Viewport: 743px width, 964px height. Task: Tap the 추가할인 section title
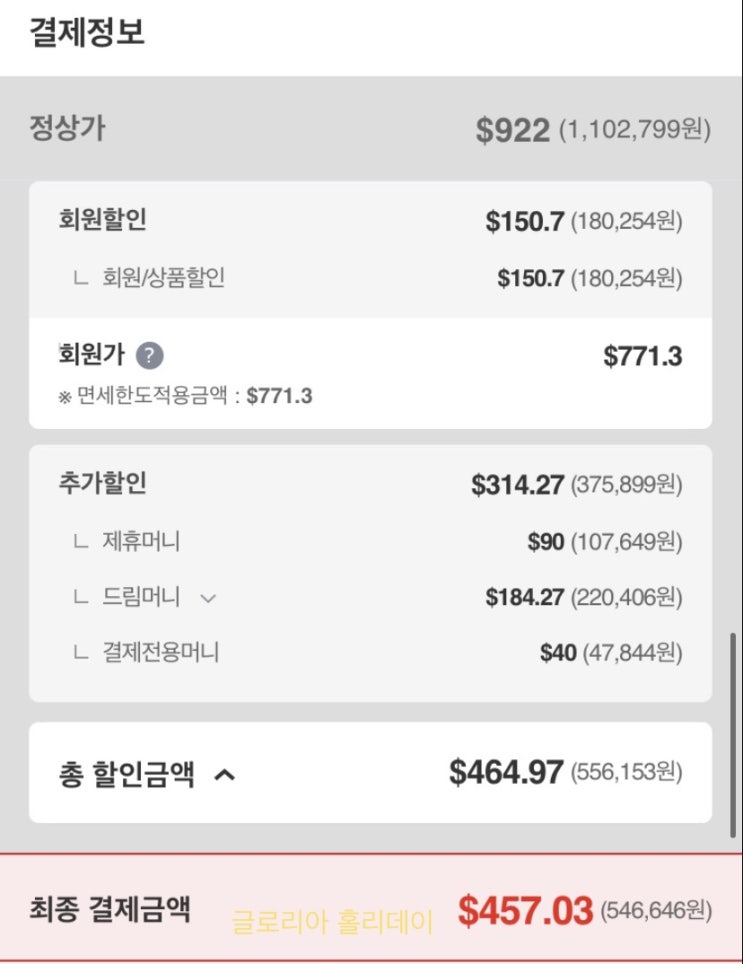(x=103, y=484)
